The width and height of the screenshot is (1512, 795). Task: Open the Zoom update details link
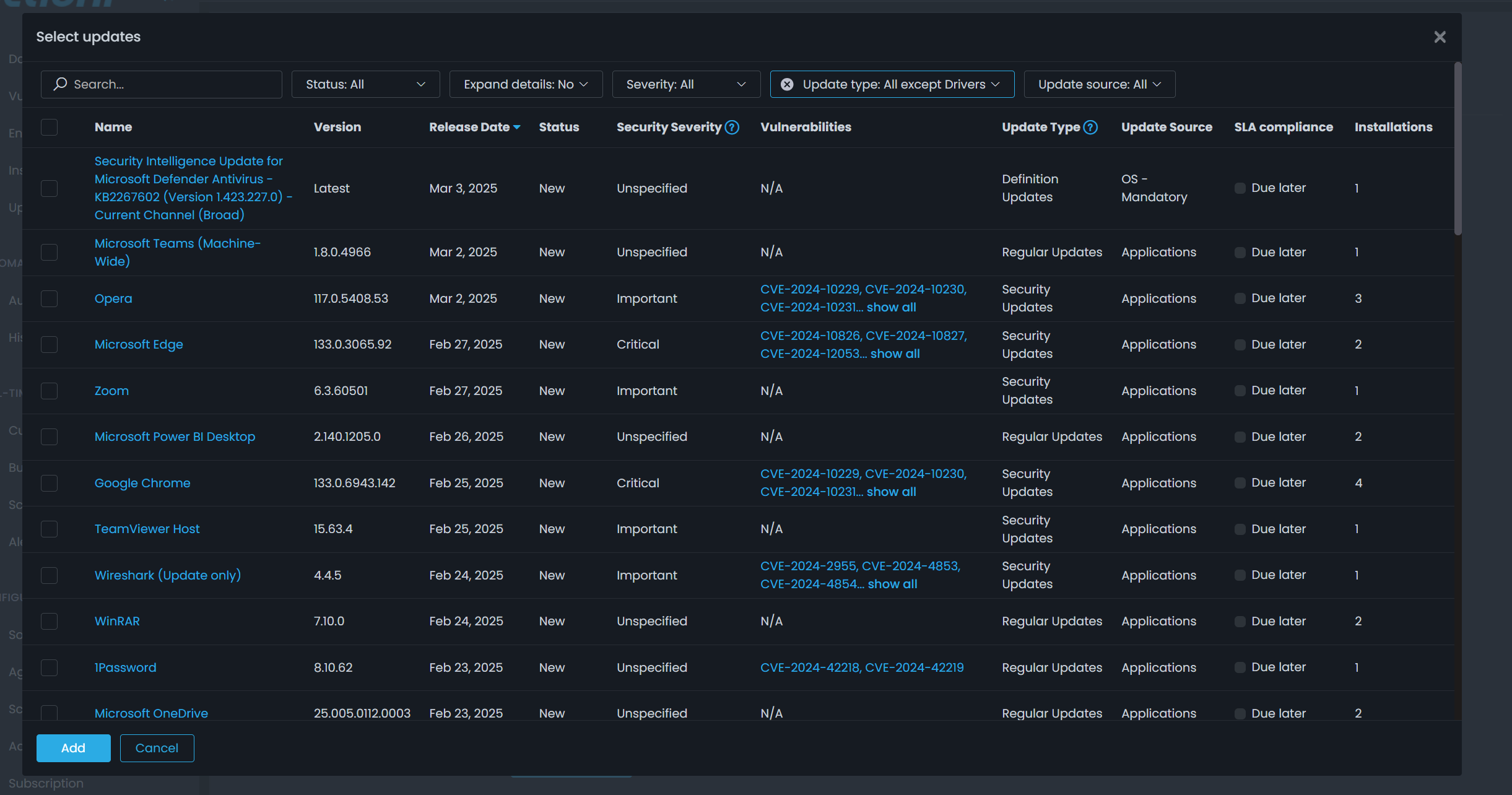coord(111,390)
